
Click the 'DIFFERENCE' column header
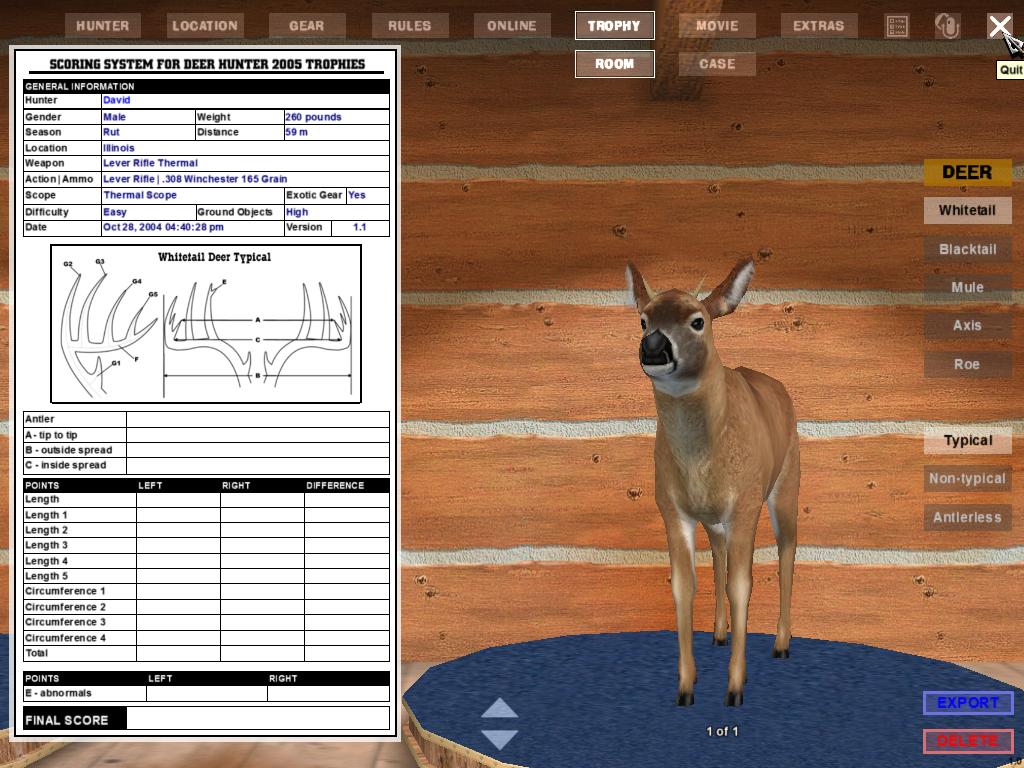coord(335,485)
